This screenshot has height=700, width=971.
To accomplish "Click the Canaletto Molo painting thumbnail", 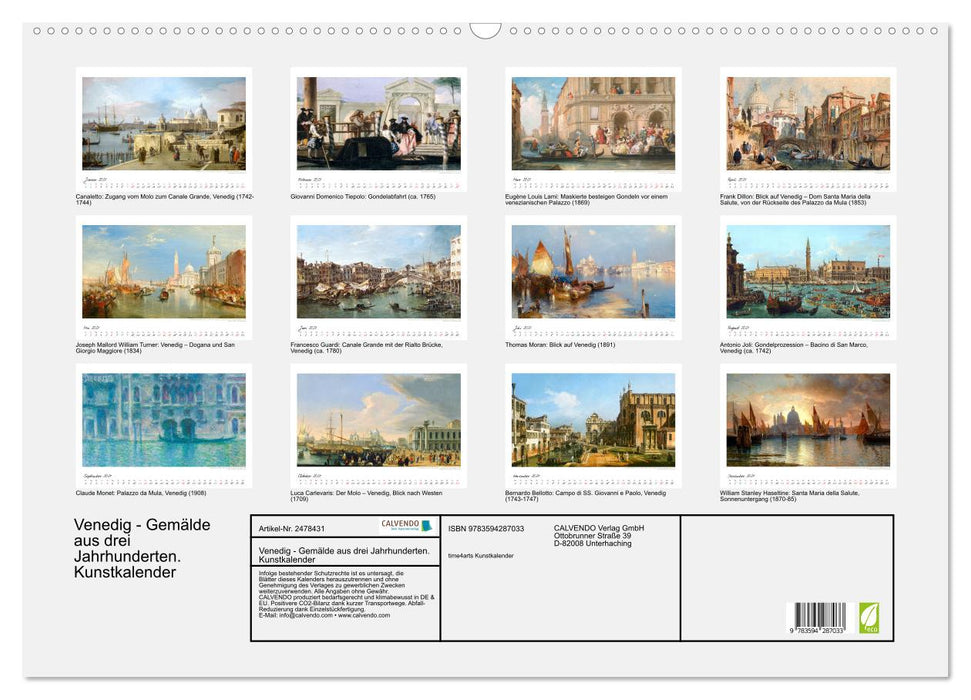I will 164,123.
